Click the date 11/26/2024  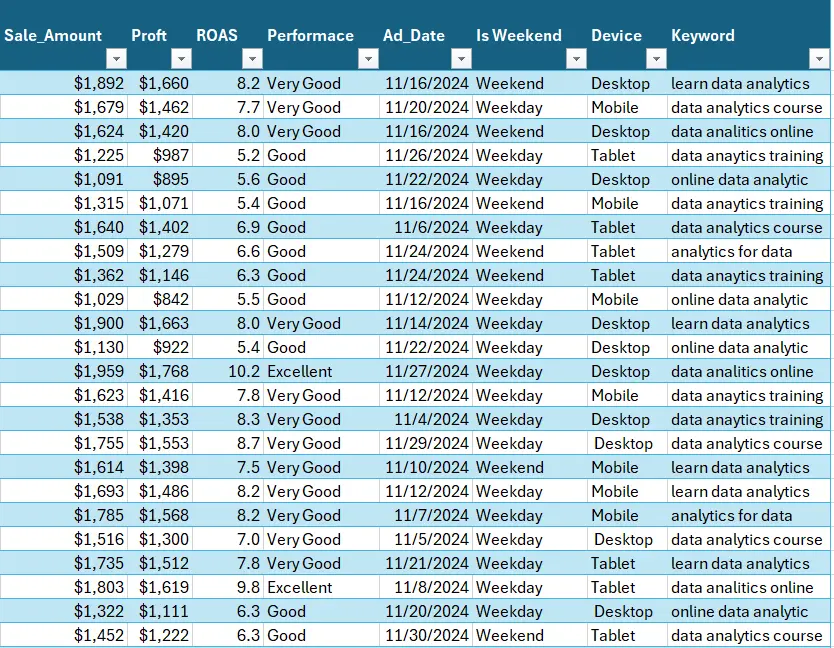click(427, 155)
